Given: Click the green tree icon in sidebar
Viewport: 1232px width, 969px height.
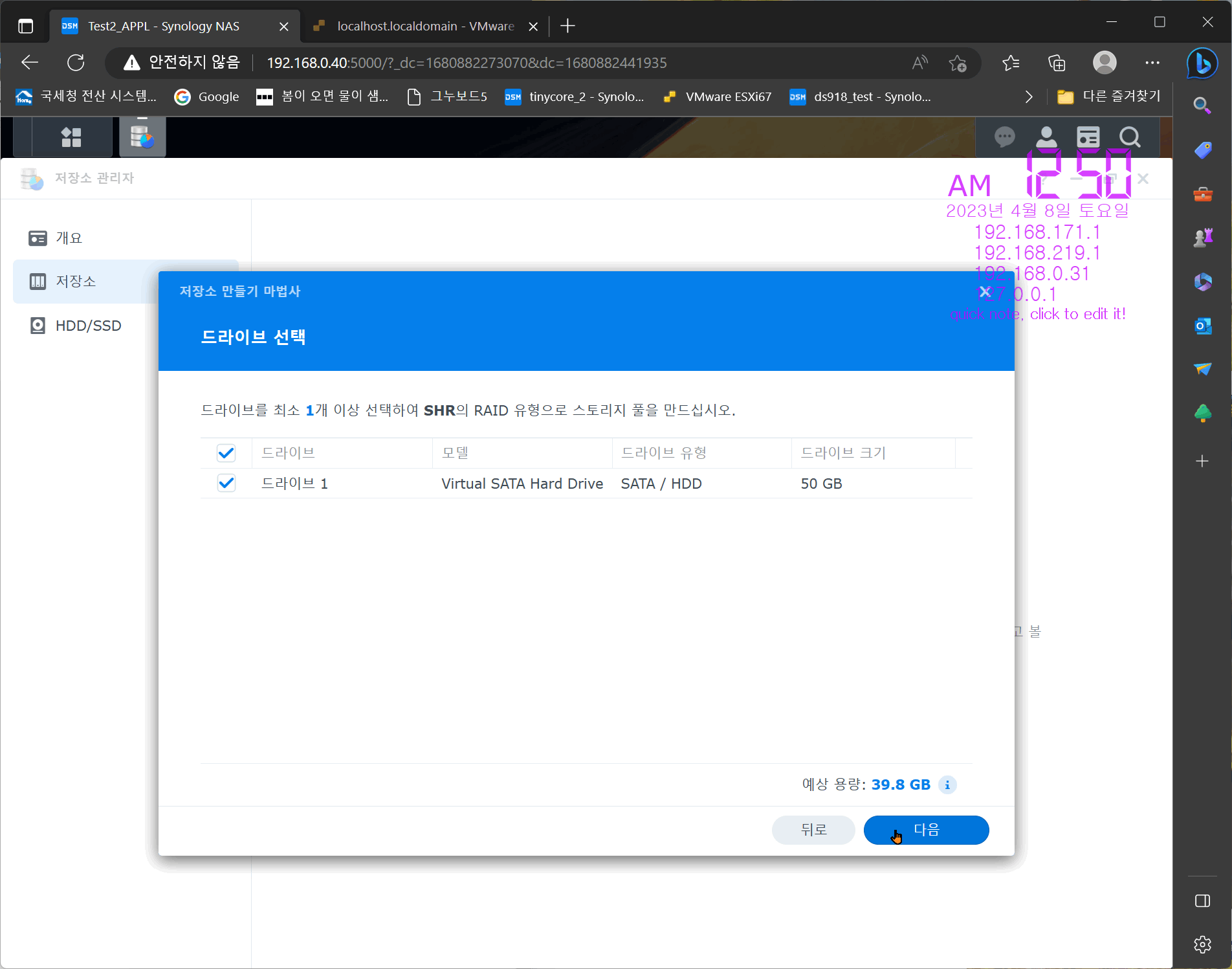Looking at the screenshot, I should (x=1202, y=413).
